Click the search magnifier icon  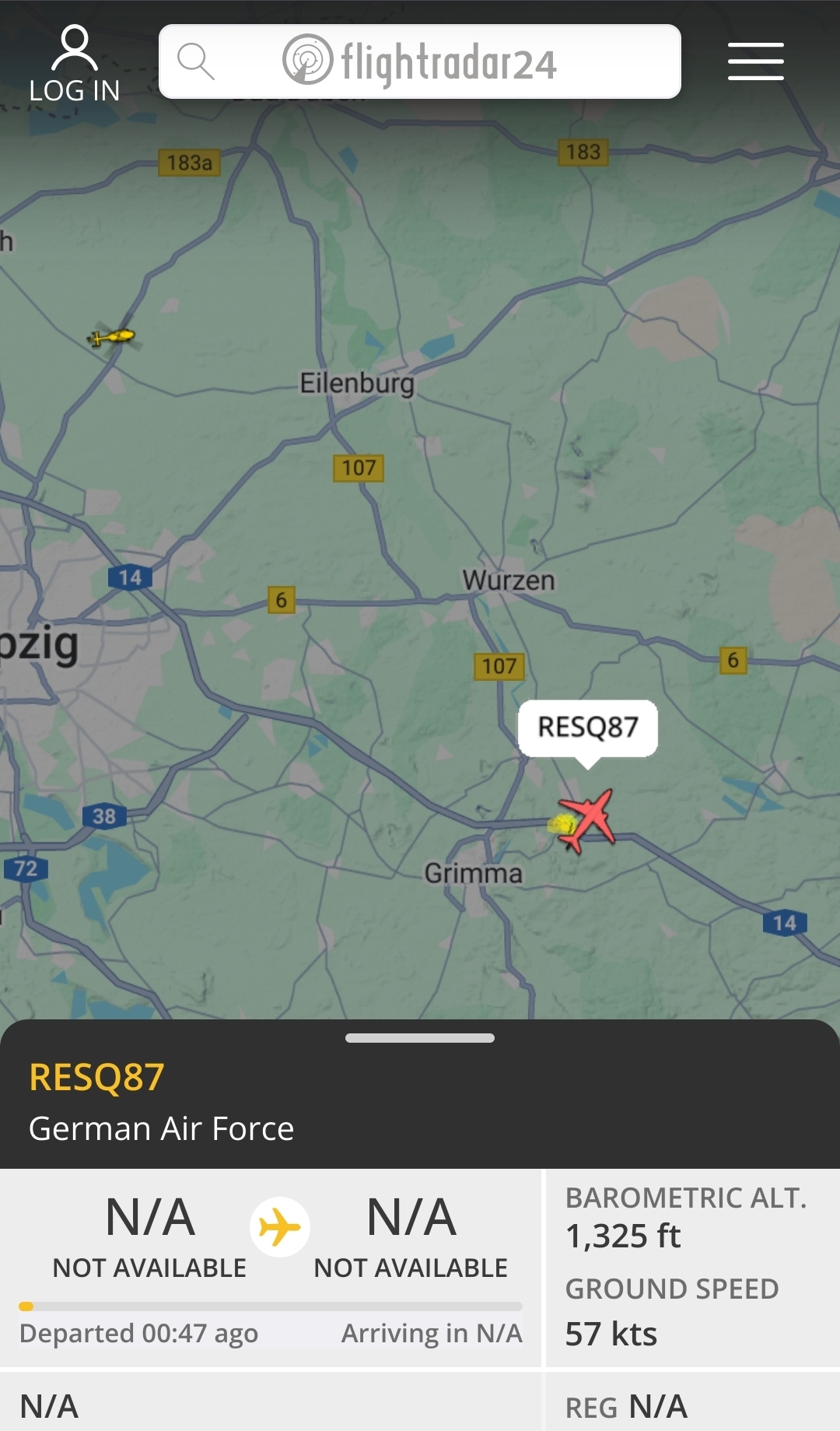coord(195,61)
